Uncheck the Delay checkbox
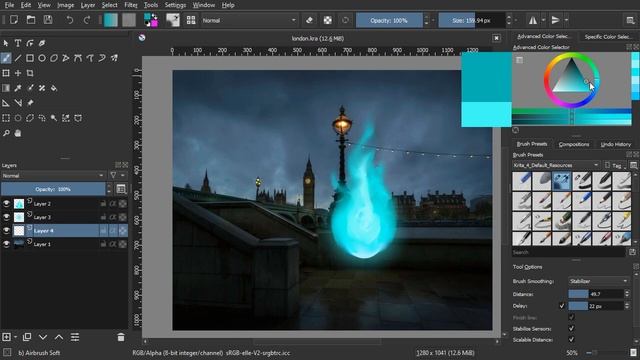This screenshot has width=640, height=360. 562,306
